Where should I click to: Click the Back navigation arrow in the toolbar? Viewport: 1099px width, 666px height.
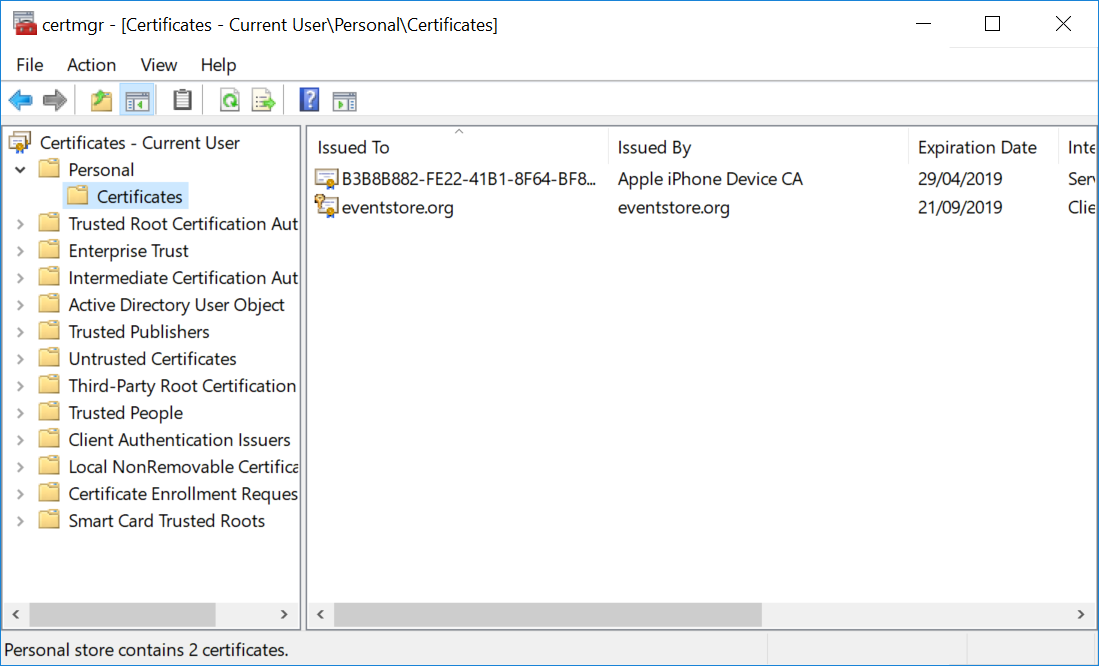[x=20, y=99]
